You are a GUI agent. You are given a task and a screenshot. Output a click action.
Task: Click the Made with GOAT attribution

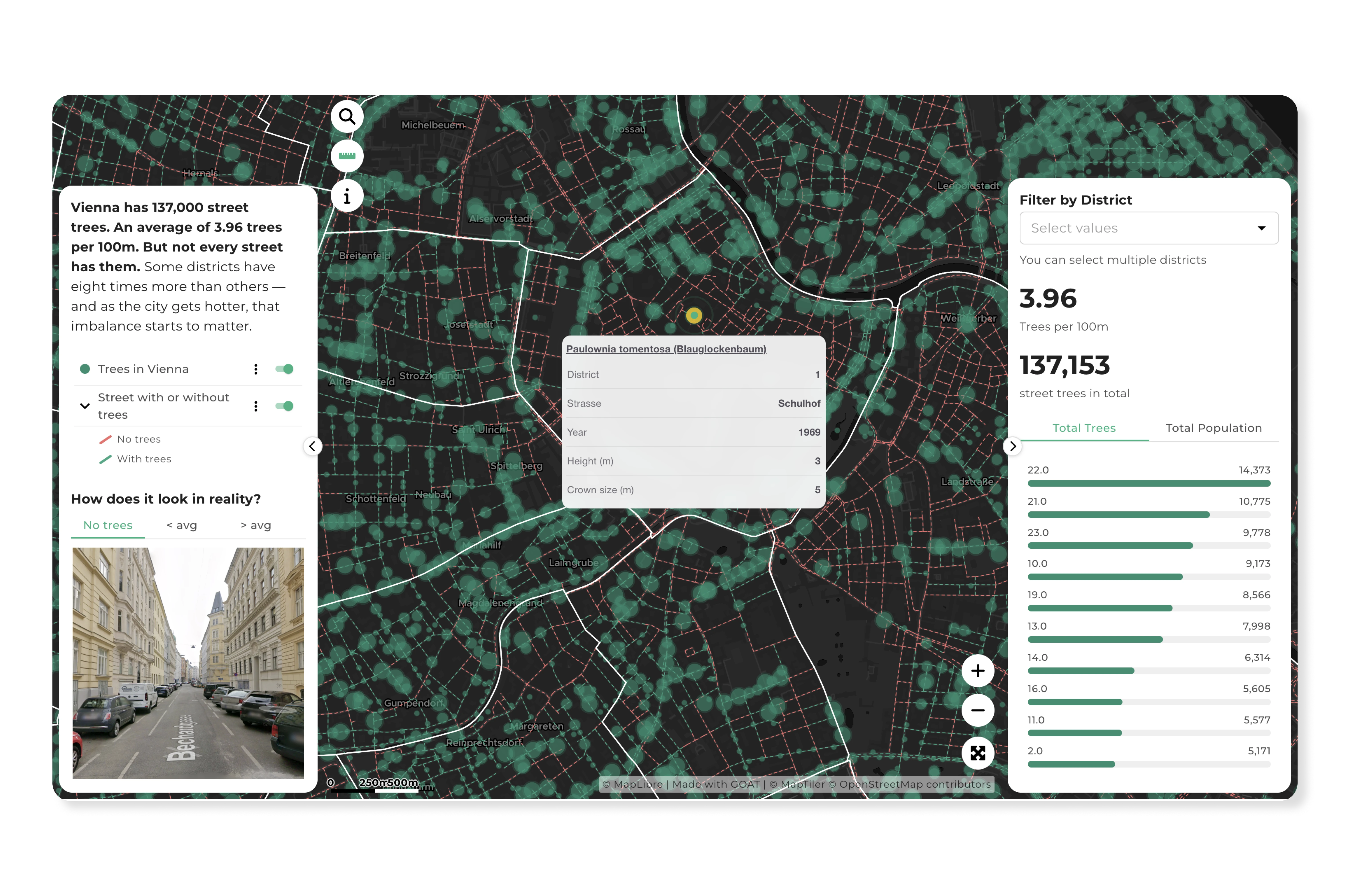716,785
